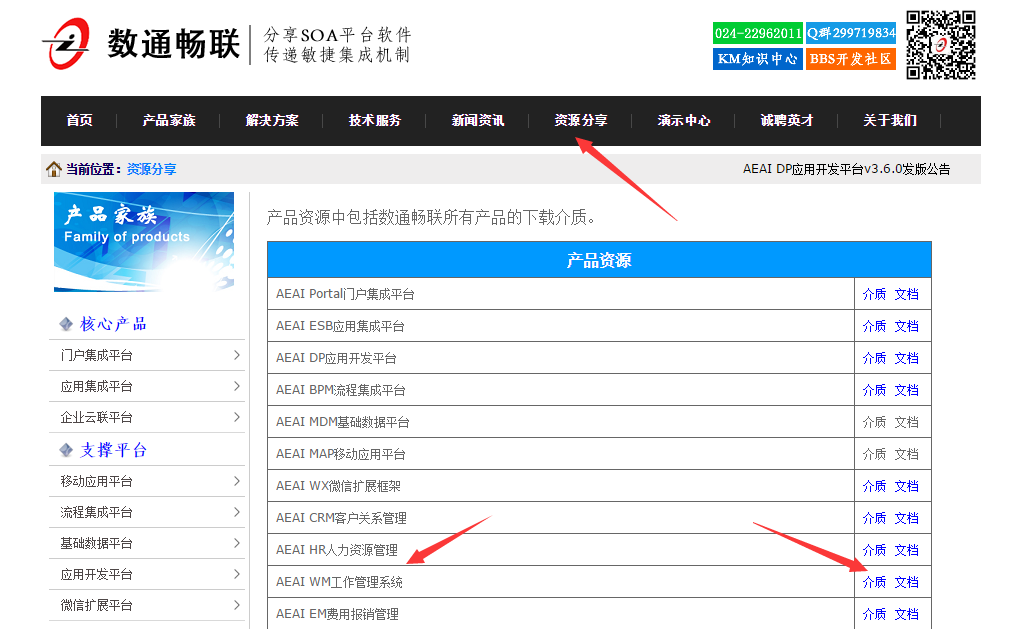Open the AEAI DP v3.6.0 release announcement
Viewport: 1015px width, 629px height.
point(846,169)
